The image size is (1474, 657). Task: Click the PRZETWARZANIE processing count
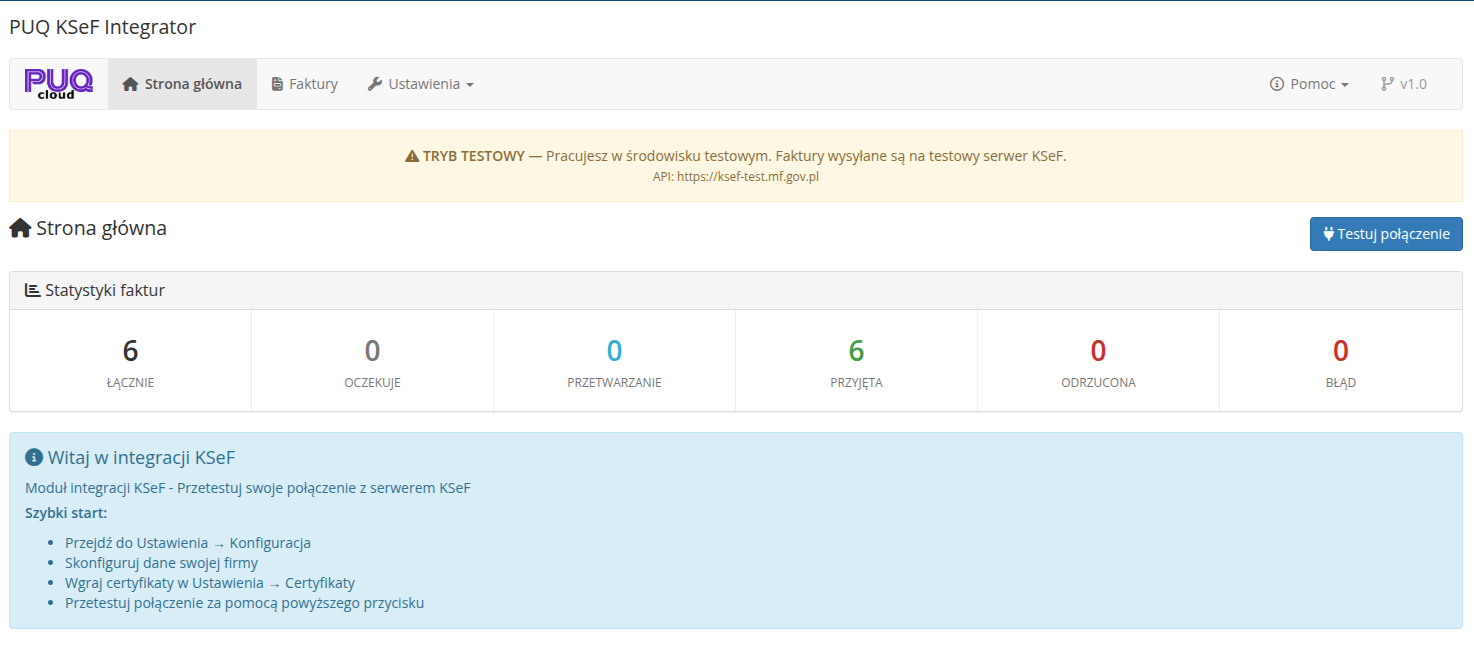pyautogui.click(x=614, y=351)
